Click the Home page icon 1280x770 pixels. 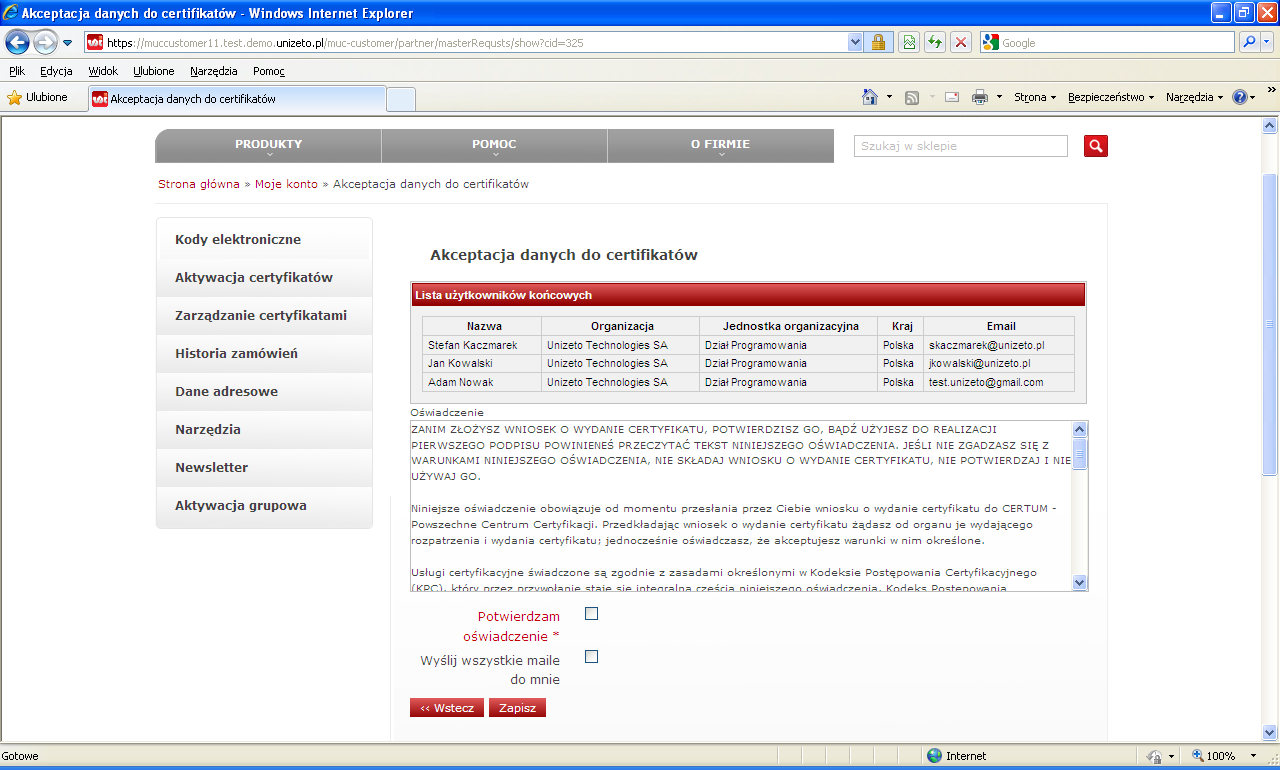[870, 97]
